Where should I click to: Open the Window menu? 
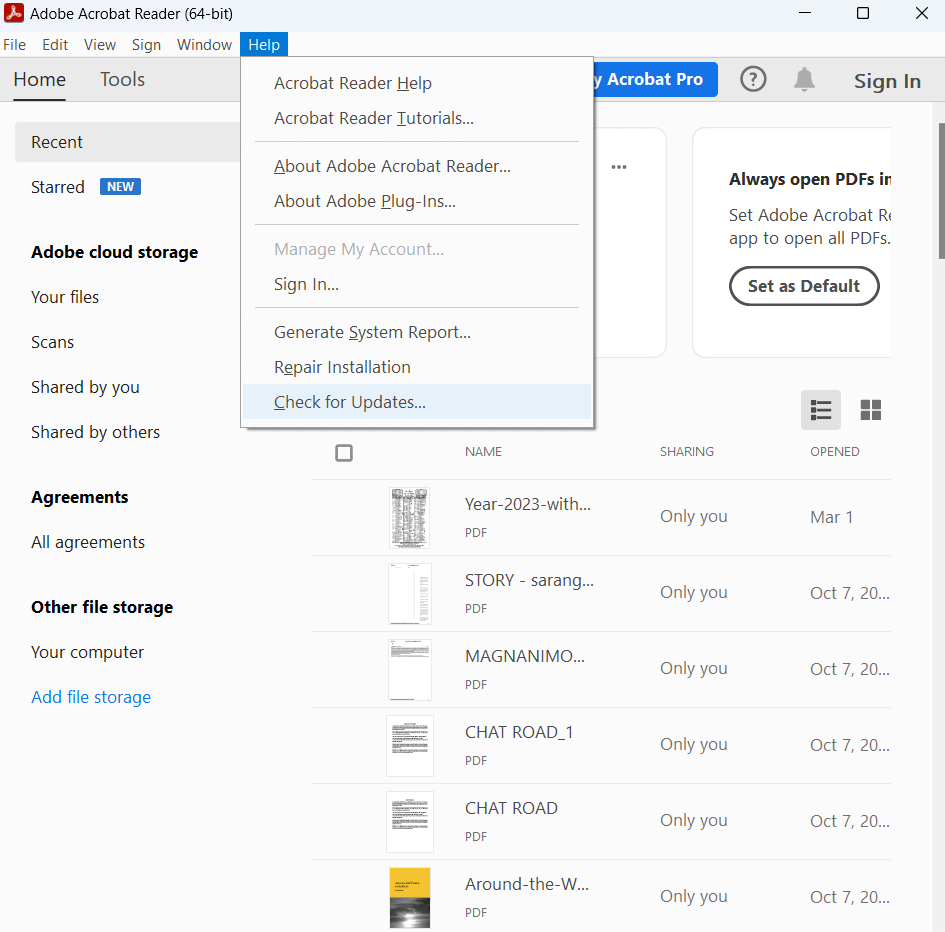(204, 45)
